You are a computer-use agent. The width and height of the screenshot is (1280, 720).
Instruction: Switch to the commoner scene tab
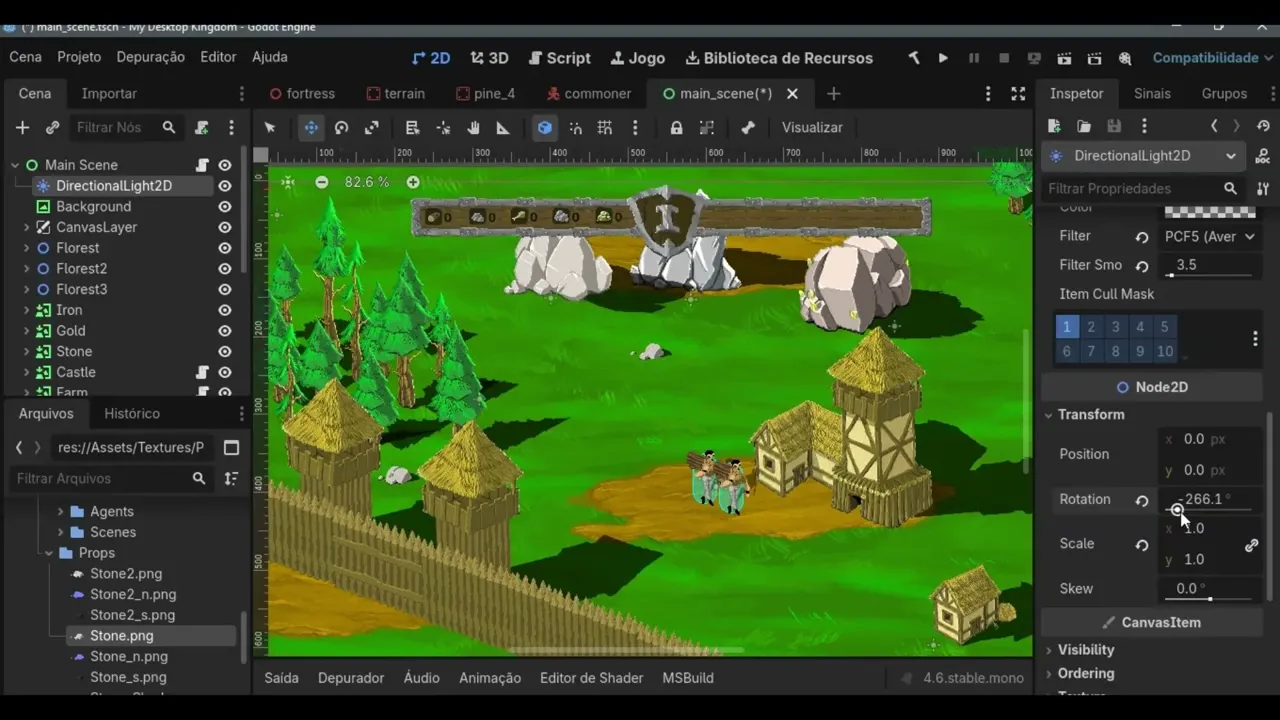pyautogui.click(x=588, y=93)
